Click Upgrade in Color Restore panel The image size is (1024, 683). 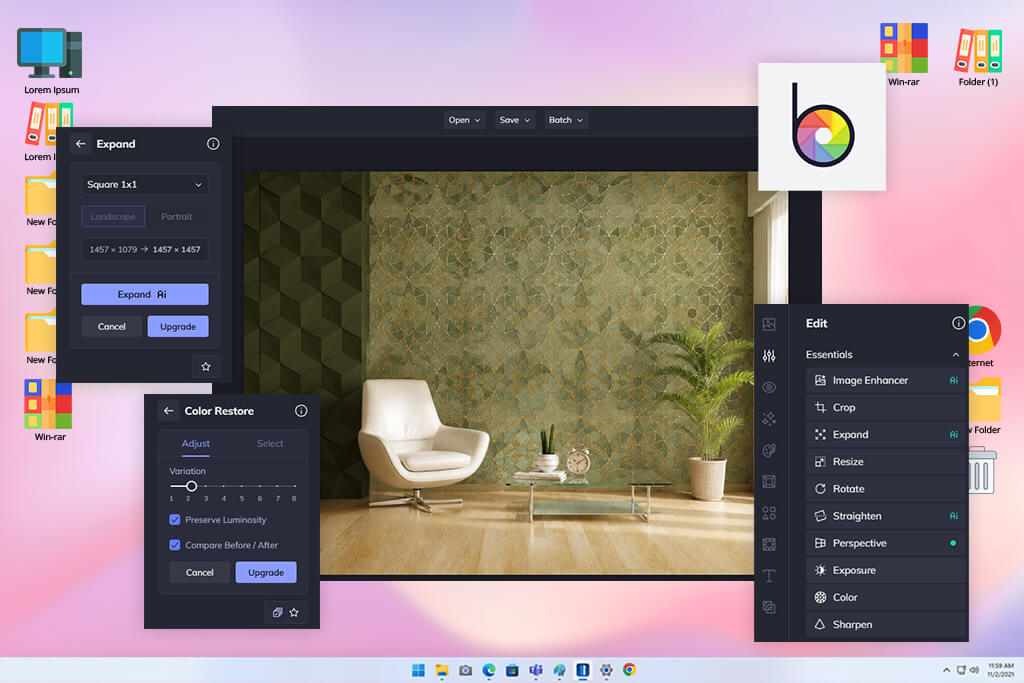266,573
